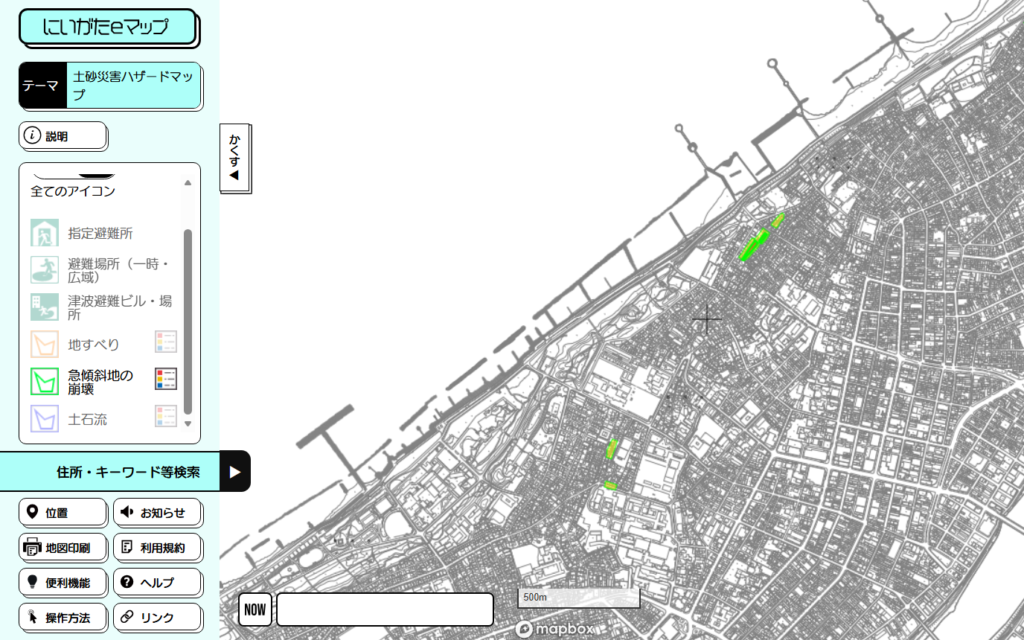Collapse sidebar with the かくす tab
The image size is (1024, 640).
(235, 156)
